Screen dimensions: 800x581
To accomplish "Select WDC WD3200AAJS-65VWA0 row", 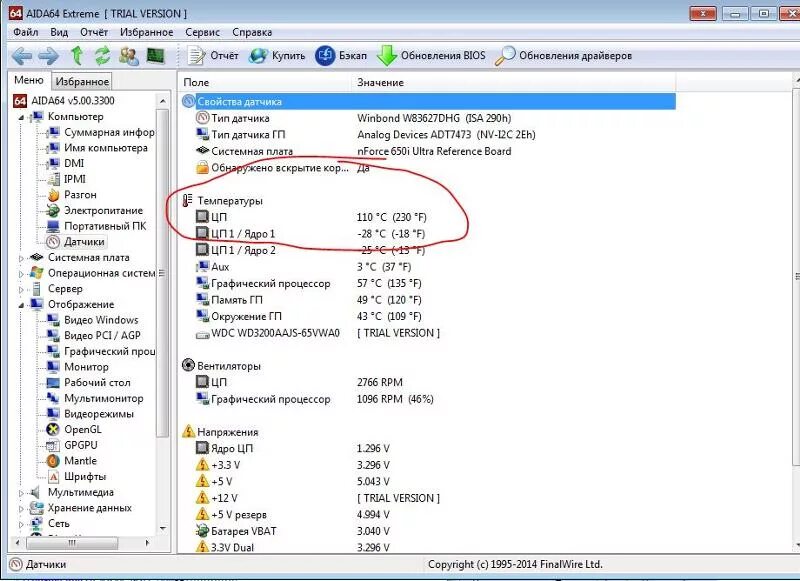I will coord(429,333).
